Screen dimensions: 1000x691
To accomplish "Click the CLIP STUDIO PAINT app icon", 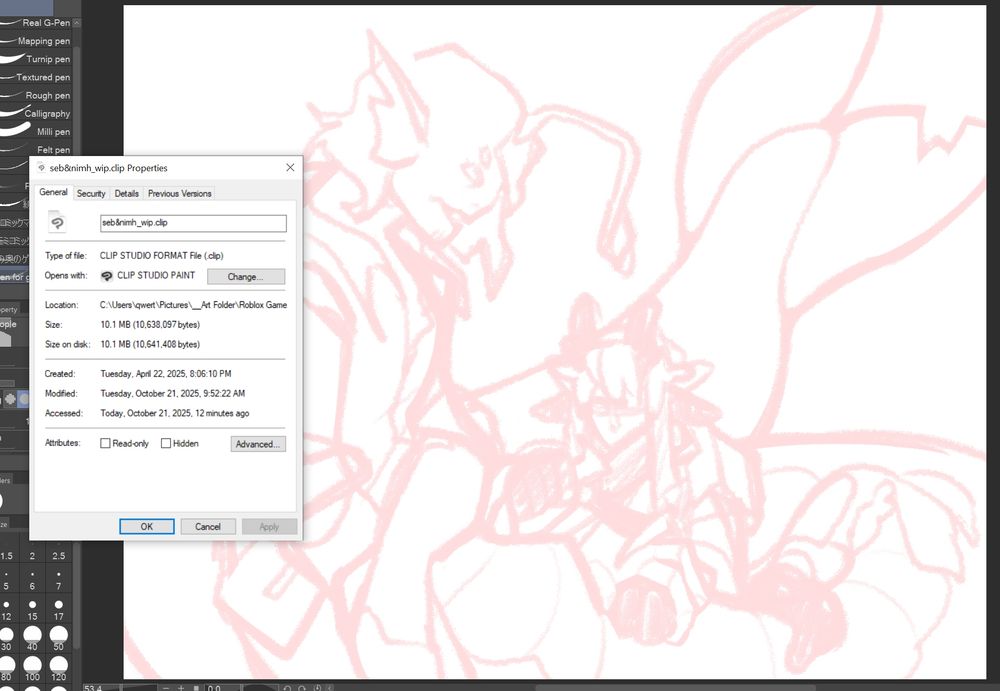I will pos(107,276).
